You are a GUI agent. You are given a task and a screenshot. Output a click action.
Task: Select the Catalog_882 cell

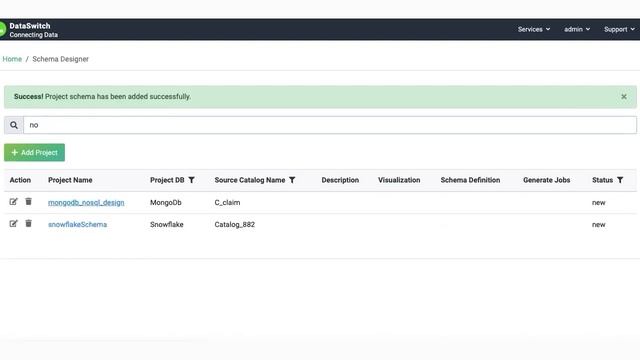coord(235,224)
